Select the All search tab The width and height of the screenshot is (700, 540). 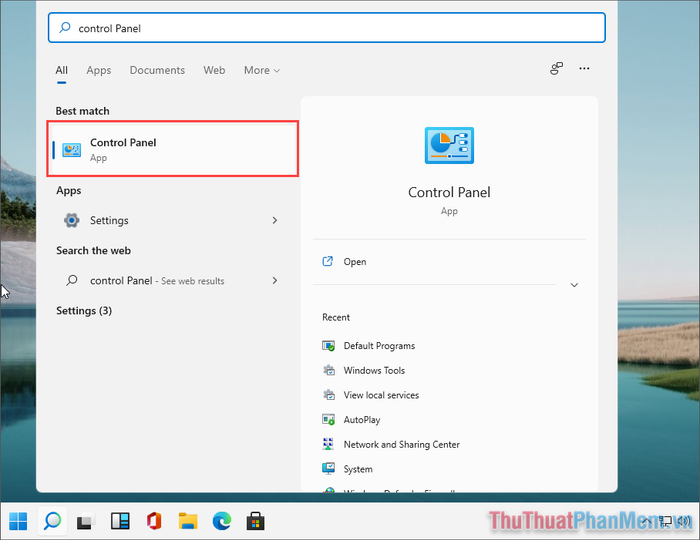click(x=62, y=71)
